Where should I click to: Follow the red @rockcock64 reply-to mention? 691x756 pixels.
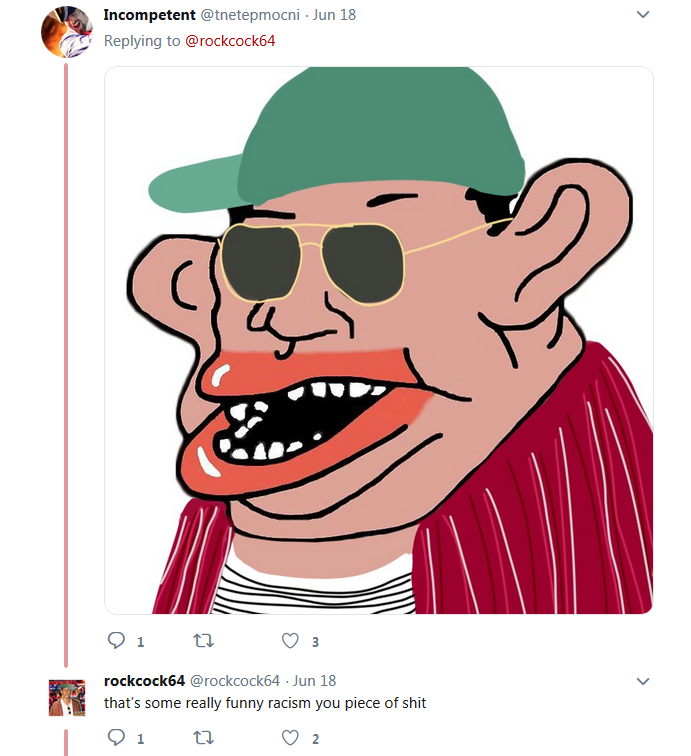[x=230, y=41]
